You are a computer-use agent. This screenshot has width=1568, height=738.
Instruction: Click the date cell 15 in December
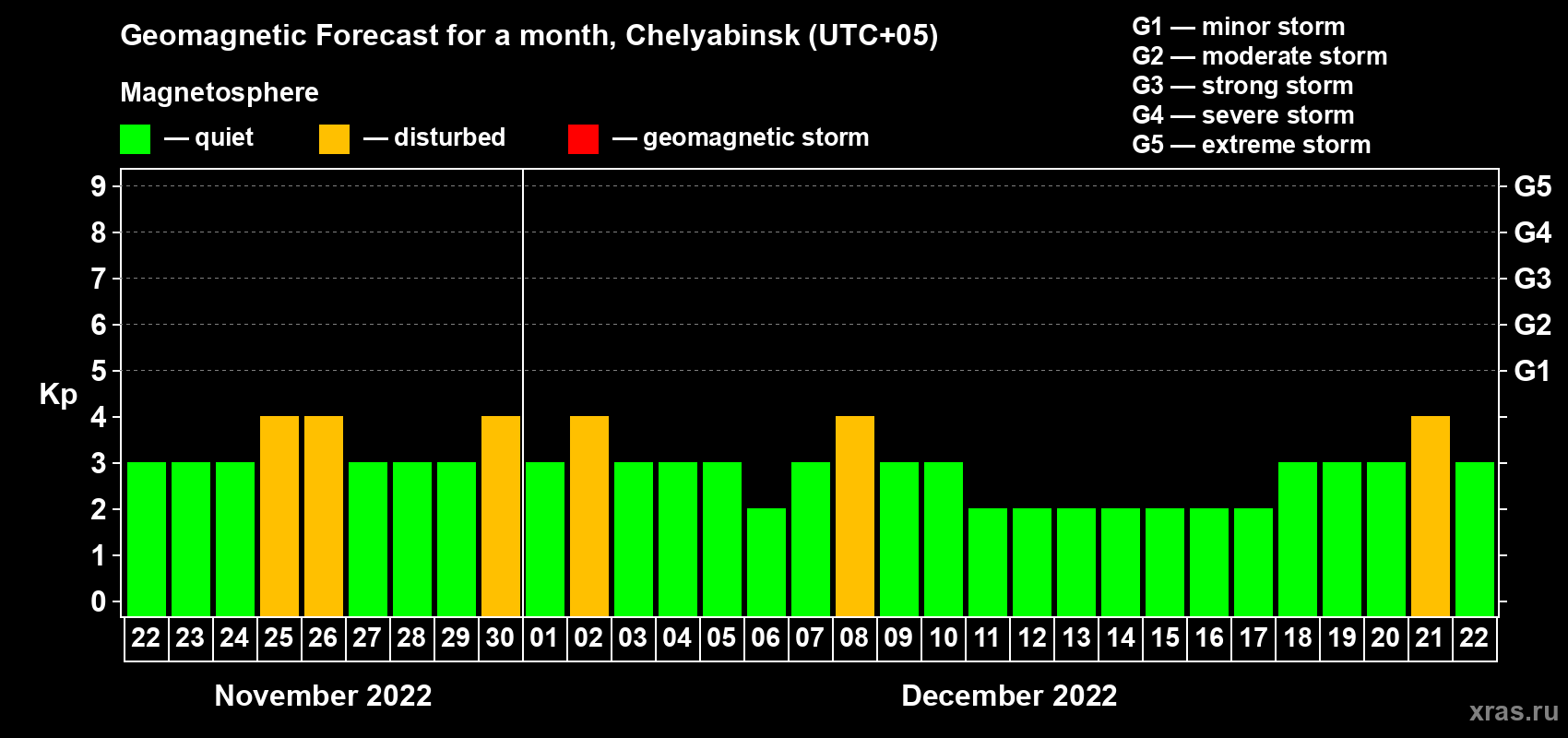click(x=1164, y=638)
